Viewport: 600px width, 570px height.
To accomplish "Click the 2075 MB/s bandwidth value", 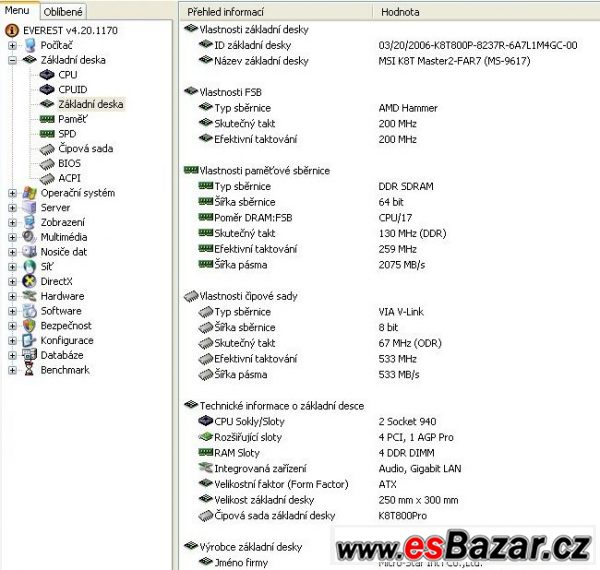I will tap(402, 265).
